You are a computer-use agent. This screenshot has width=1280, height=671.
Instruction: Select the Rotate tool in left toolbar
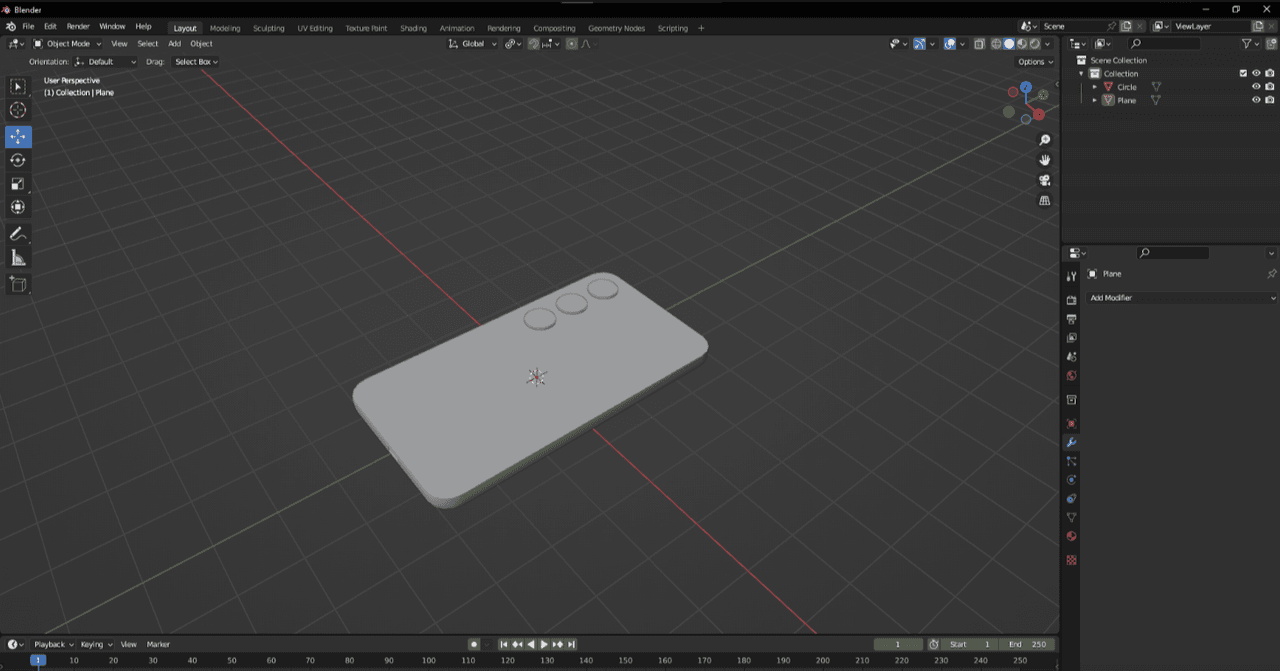pyautogui.click(x=18, y=160)
